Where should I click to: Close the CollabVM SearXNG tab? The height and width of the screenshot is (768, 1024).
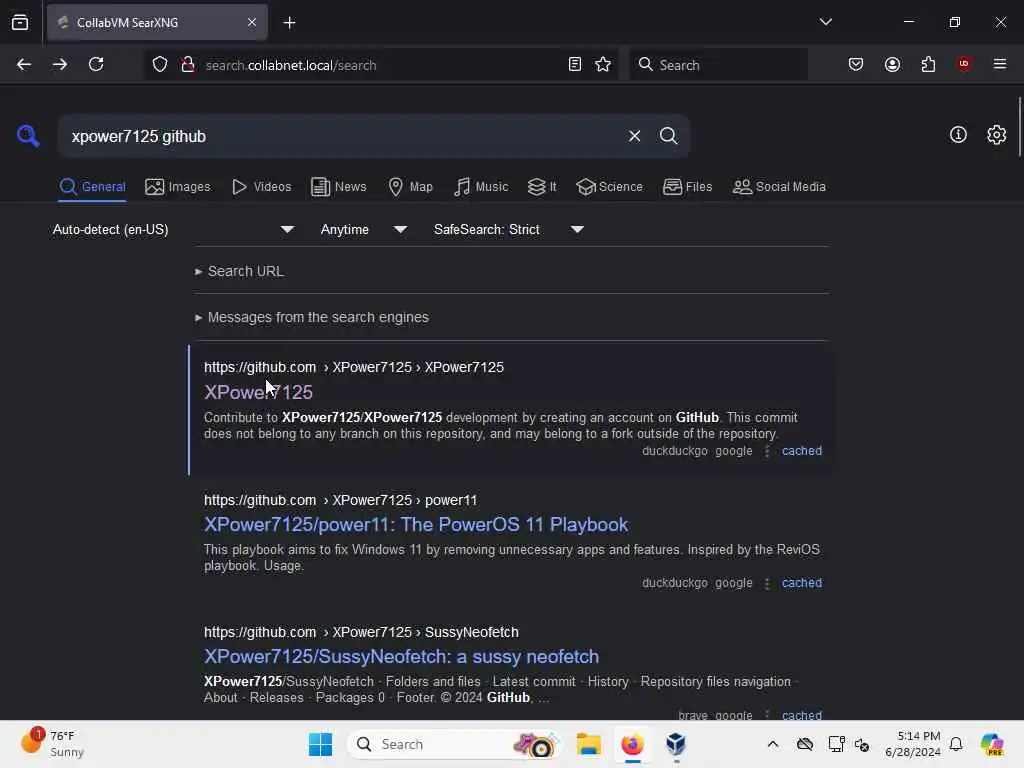tap(252, 23)
